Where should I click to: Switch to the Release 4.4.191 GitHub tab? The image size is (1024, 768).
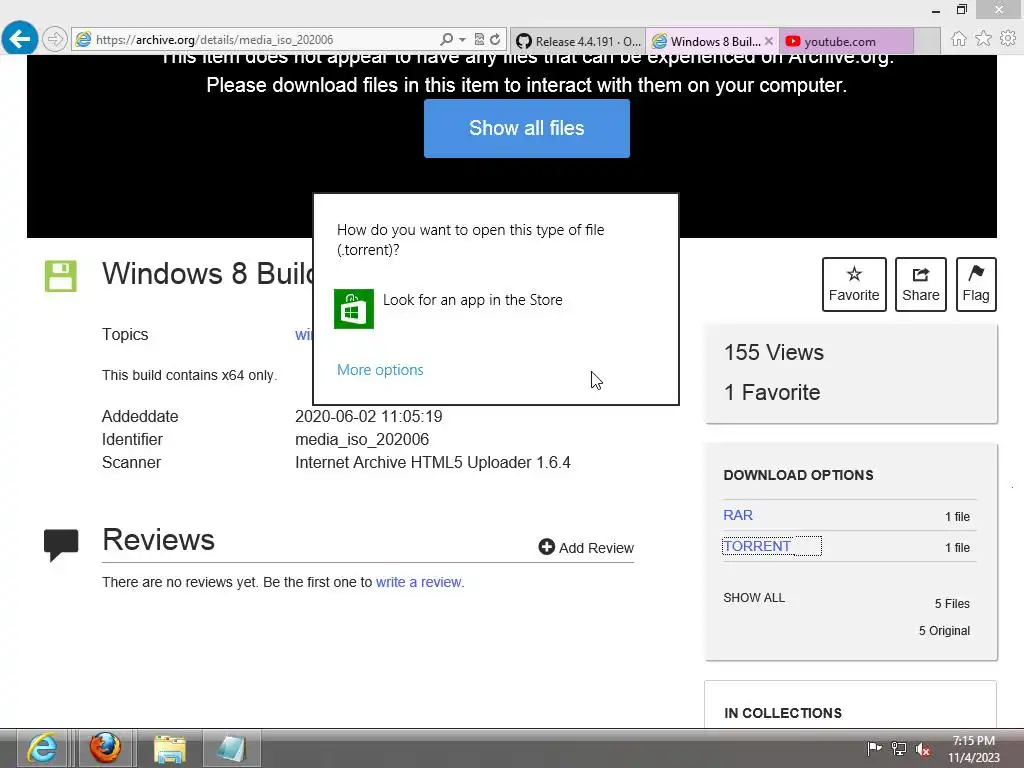(x=578, y=41)
